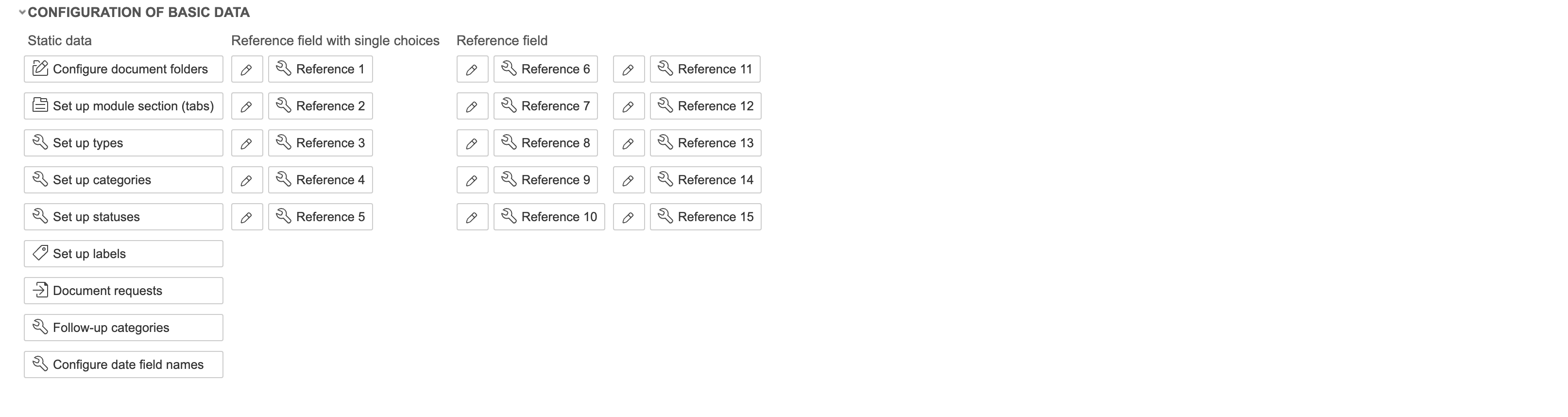Image resolution: width=1568 pixels, height=417 pixels.
Task: Click the pencil icon beside Reference 13
Action: (x=628, y=143)
